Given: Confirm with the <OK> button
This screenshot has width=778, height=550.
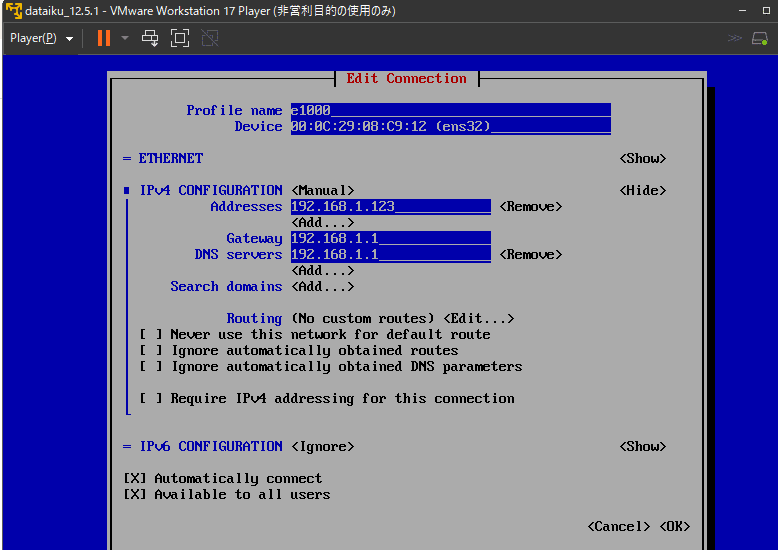Looking at the screenshot, I should pyautogui.click(x=674, y=526).
